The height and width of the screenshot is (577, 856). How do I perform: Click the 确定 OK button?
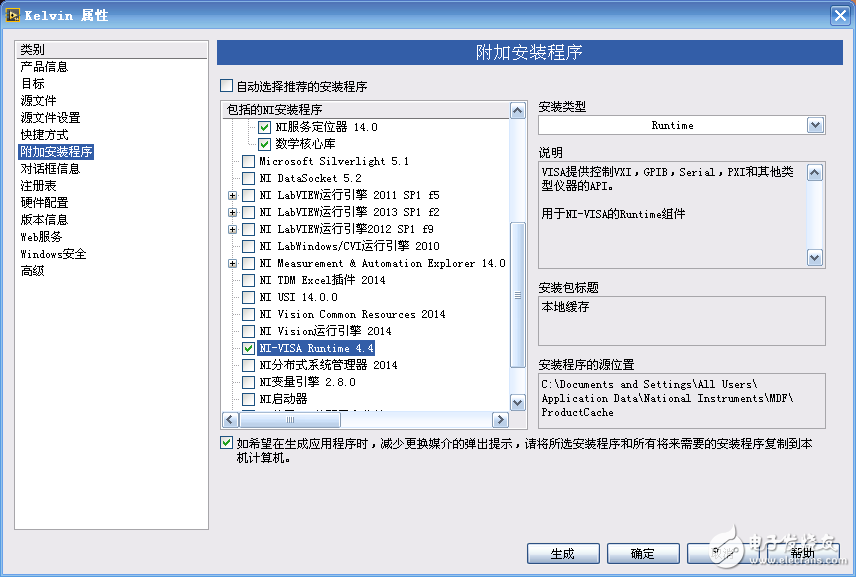pos(643,554)
